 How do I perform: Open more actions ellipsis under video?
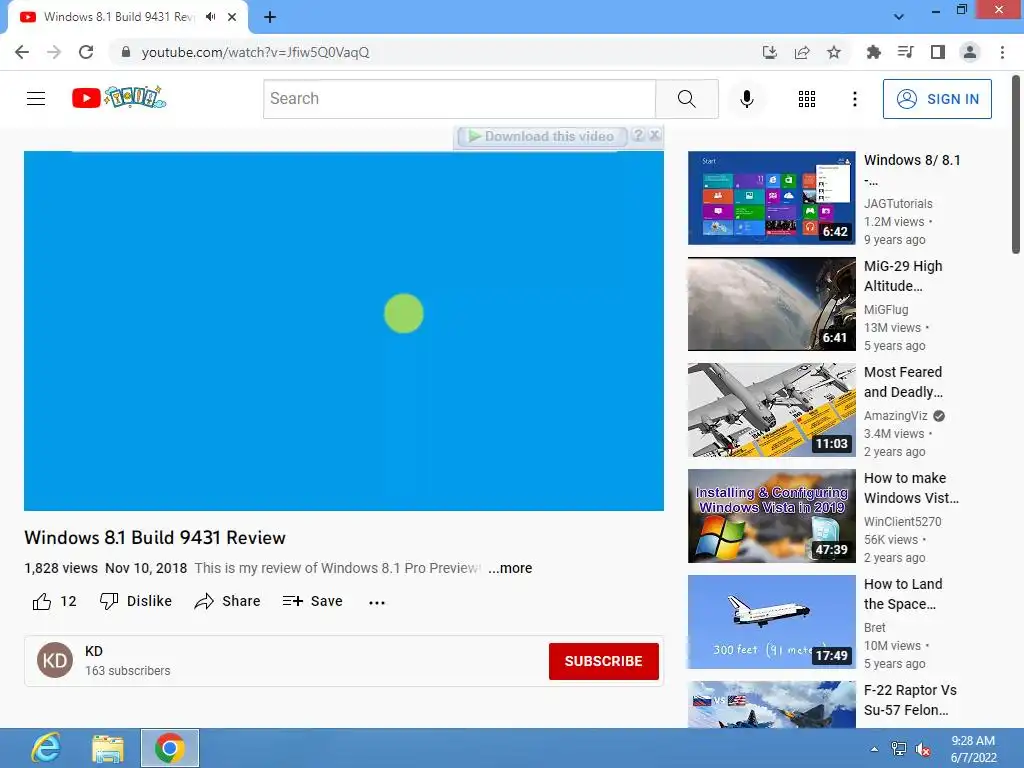point(377,602)
